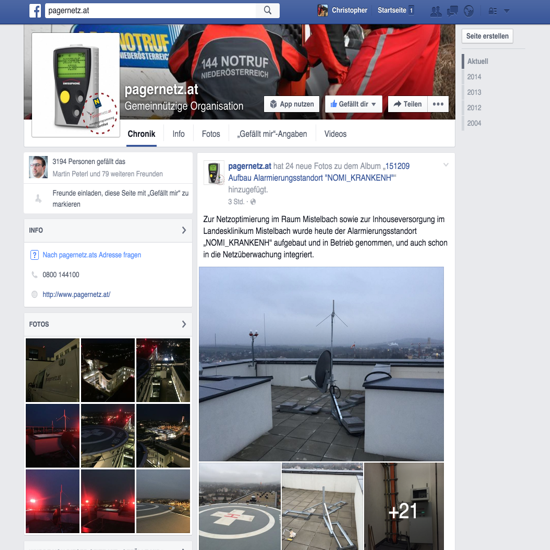Open the +21 more photos tile
The height and width of the screenshot is (550, 550).
pos(404,507)
